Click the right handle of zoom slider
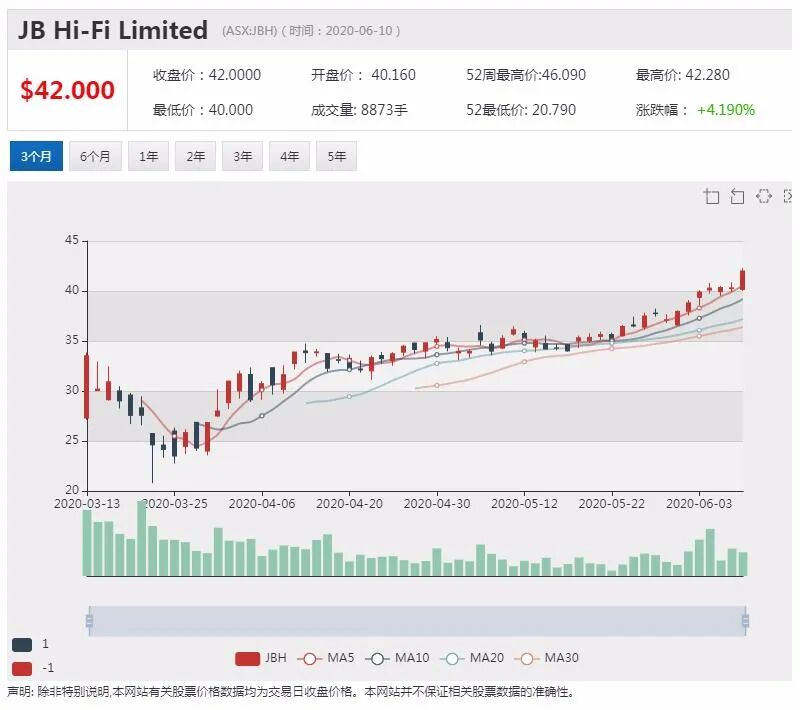 pos(745,621)
